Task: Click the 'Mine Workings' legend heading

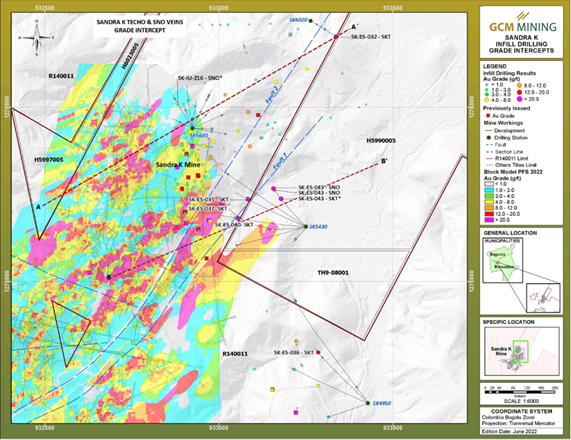Action: pos(503,123)
